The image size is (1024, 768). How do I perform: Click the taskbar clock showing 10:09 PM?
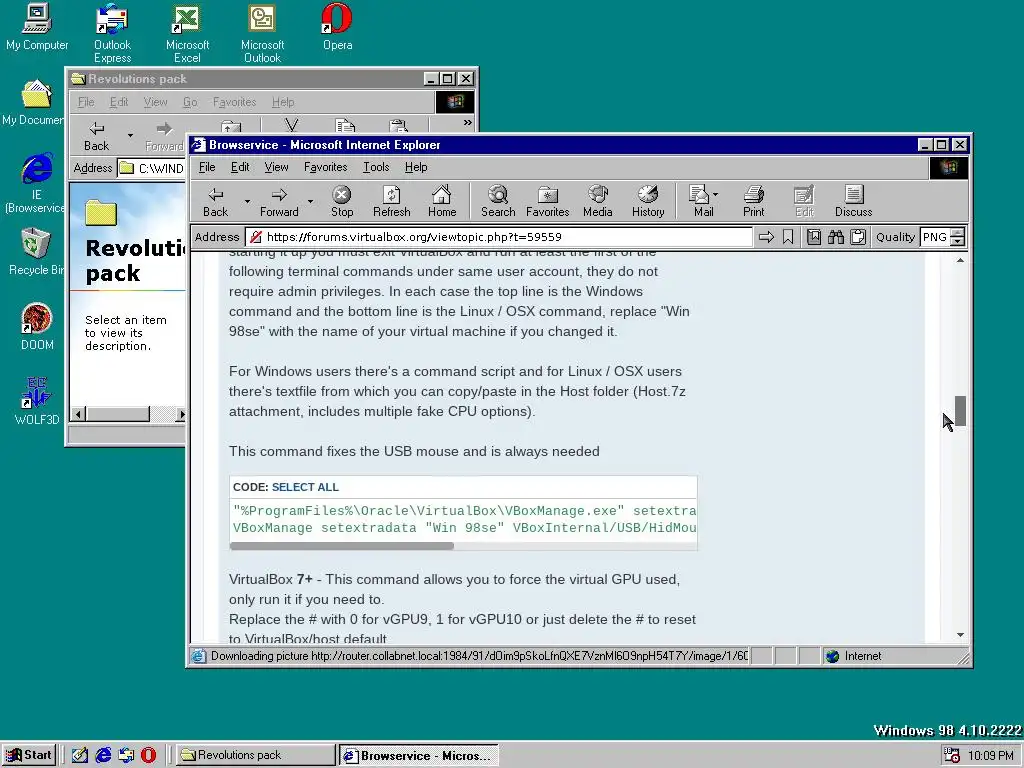coord(991,756)
